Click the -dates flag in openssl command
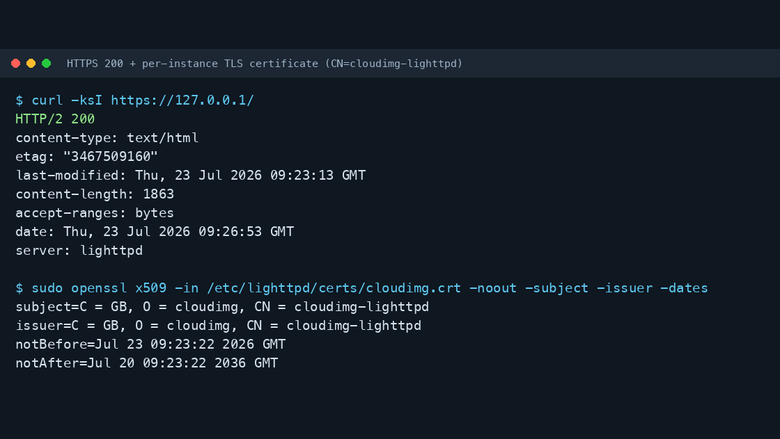This screenshot has width=780, height=439. [684, 288]
